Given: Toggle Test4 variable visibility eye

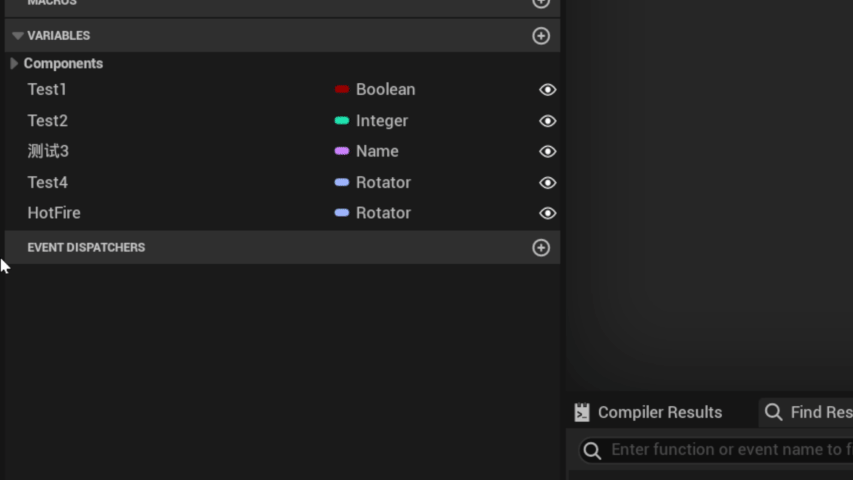Looking at the screenshot, I should 547,183.
